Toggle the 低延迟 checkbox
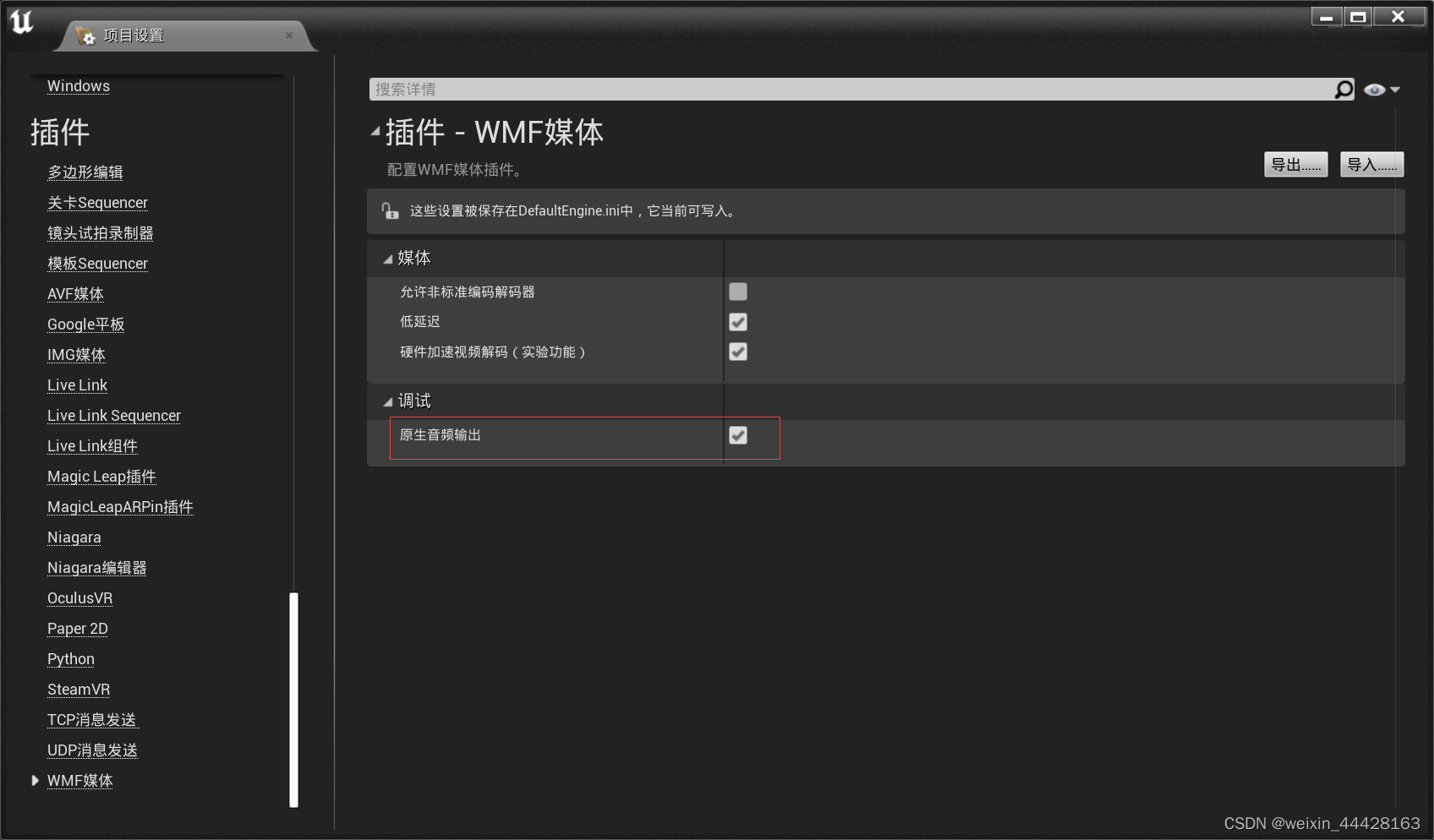1434x840 pixels. tap(738, 322)
